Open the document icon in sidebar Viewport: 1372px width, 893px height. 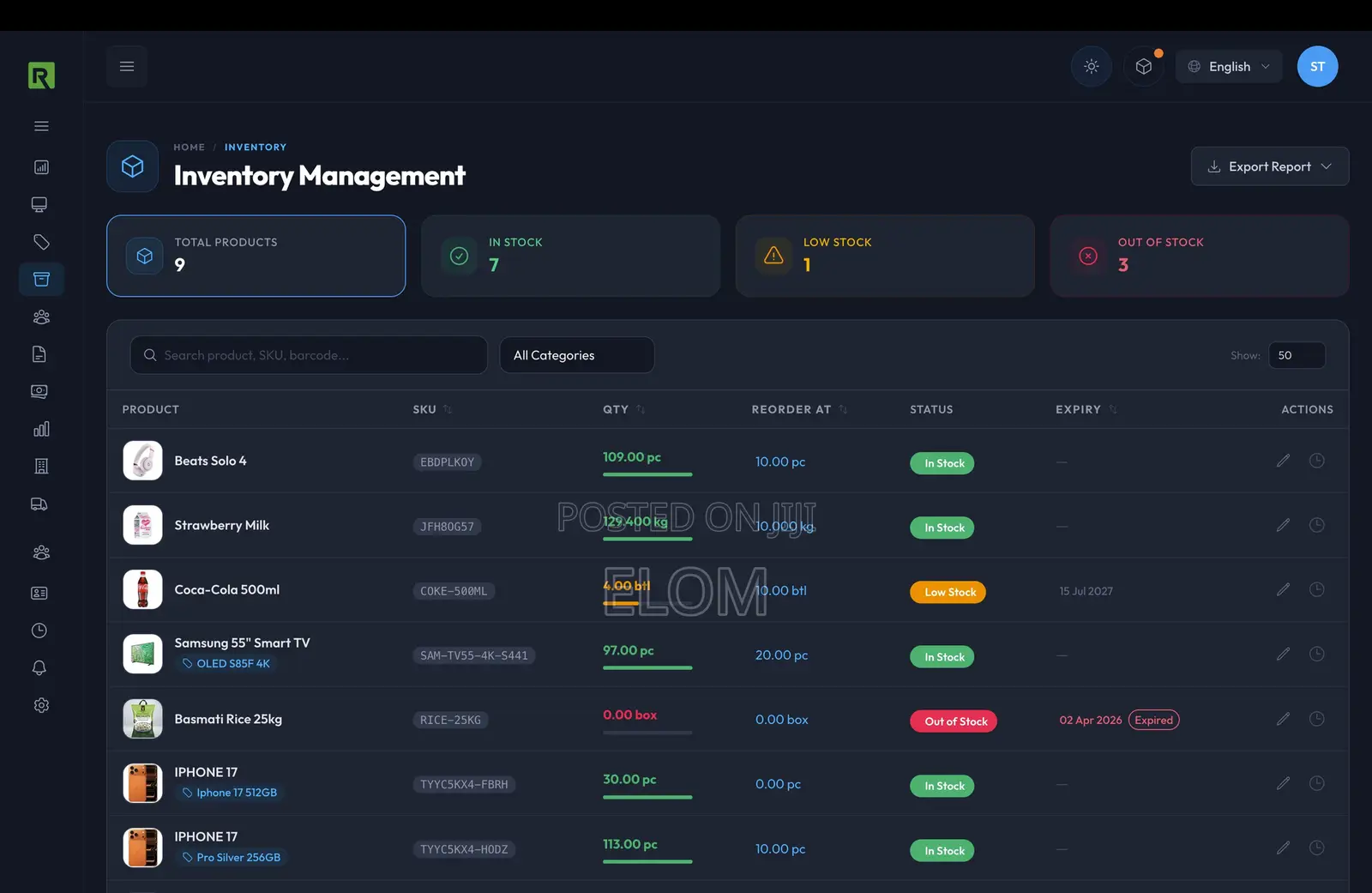tap(39, 354)
